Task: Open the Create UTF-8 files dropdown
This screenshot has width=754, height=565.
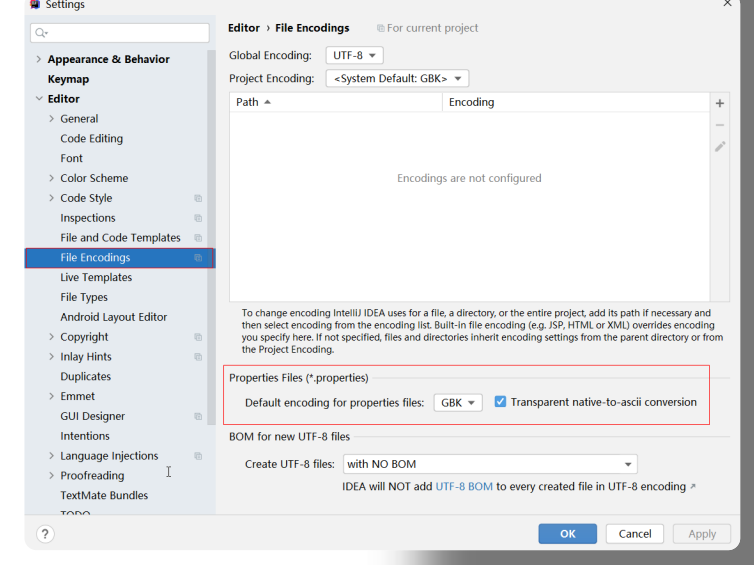Action: tap(490, 464)
